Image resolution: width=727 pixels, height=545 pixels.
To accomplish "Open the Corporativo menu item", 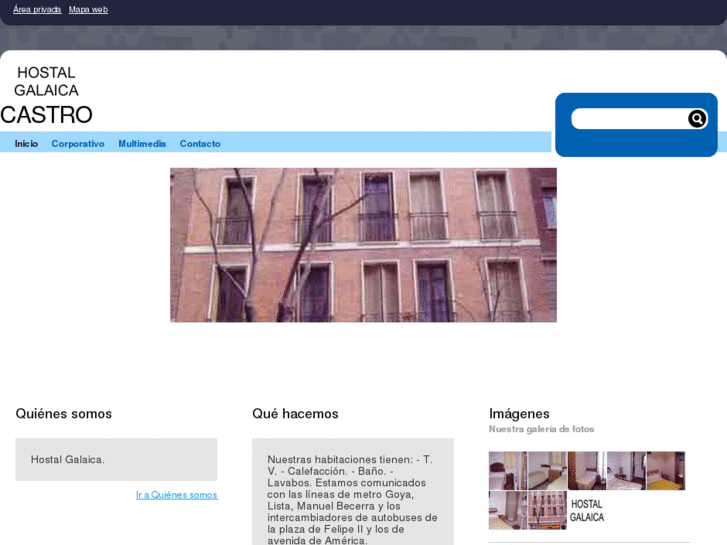I will coord(78,144).
